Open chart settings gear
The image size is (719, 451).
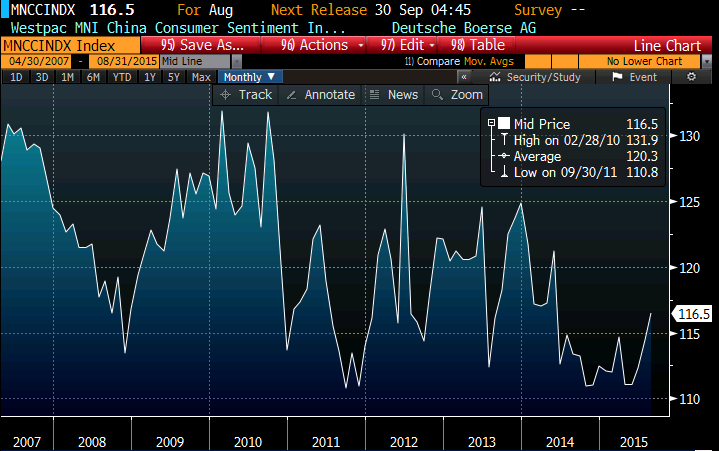690,77
